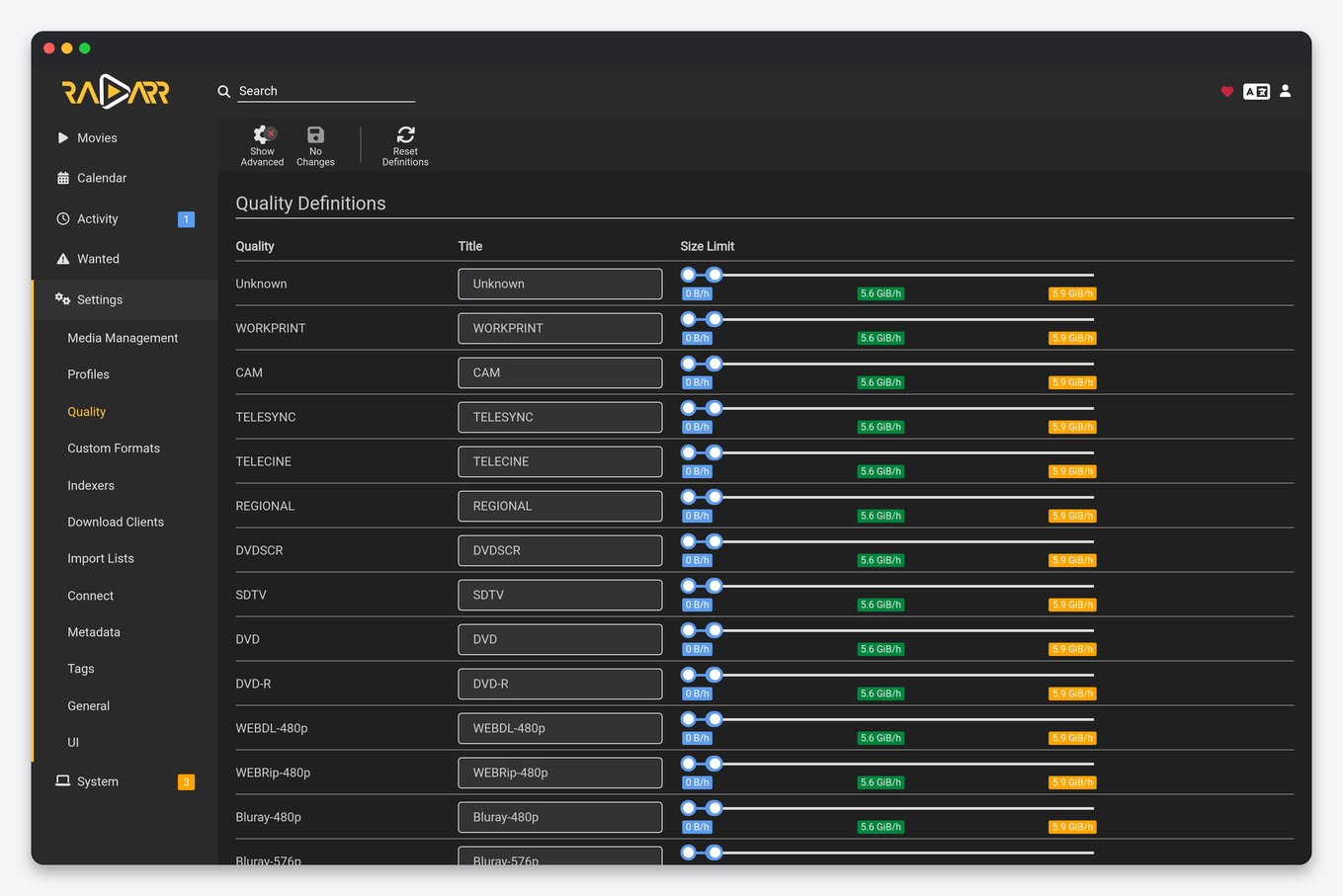Viewport: 1343px width, 896px height.
Task: Click the DVD-R title input field
Action: pos(560,684)
